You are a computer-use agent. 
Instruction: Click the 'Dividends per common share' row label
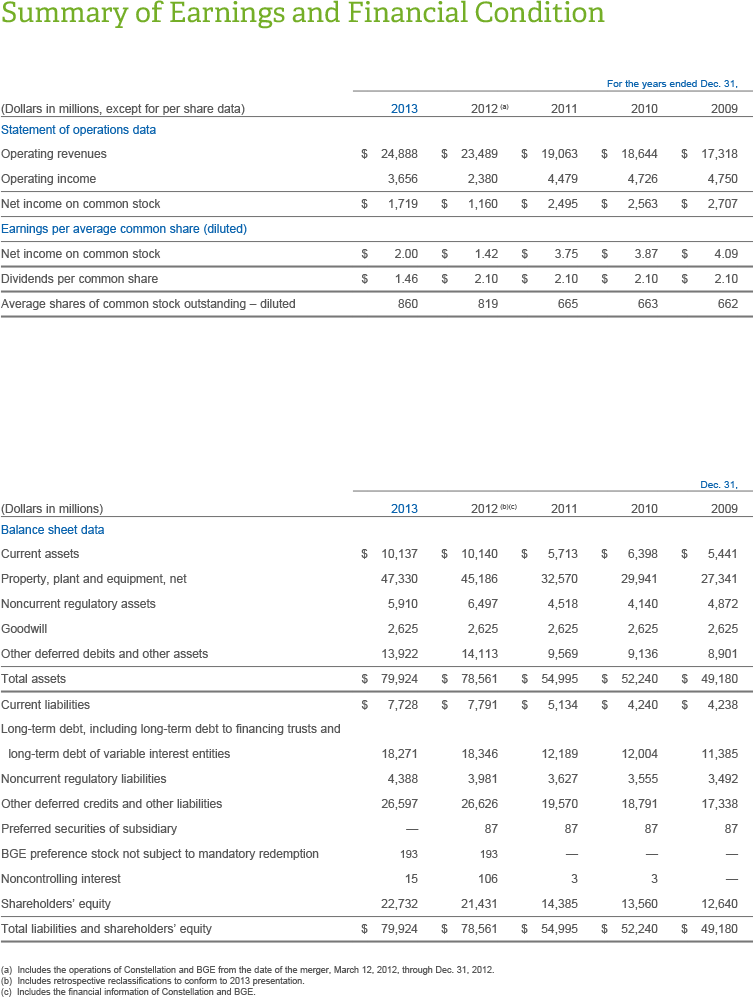pos(79,279)
